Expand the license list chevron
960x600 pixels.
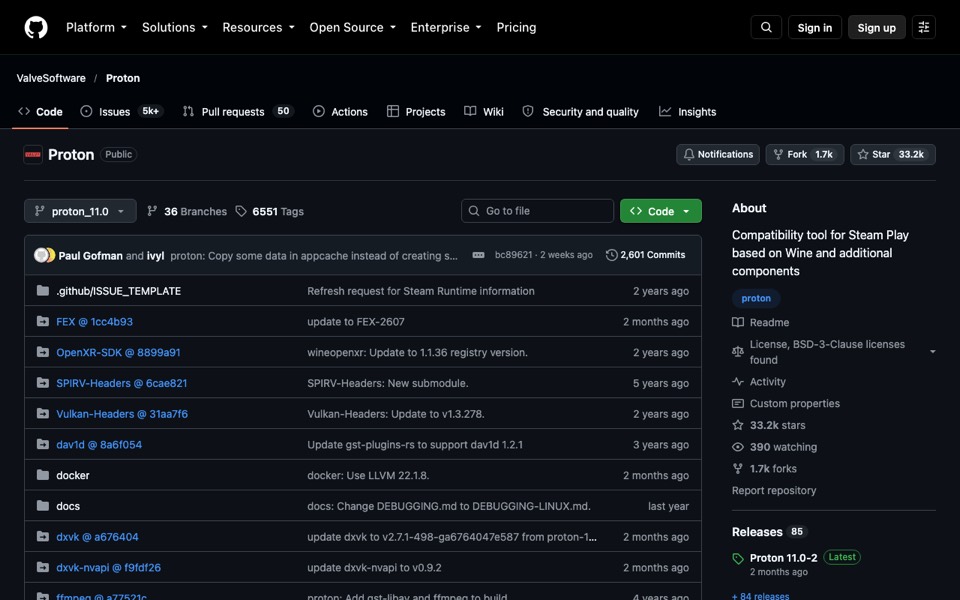[x=932, y=352]
